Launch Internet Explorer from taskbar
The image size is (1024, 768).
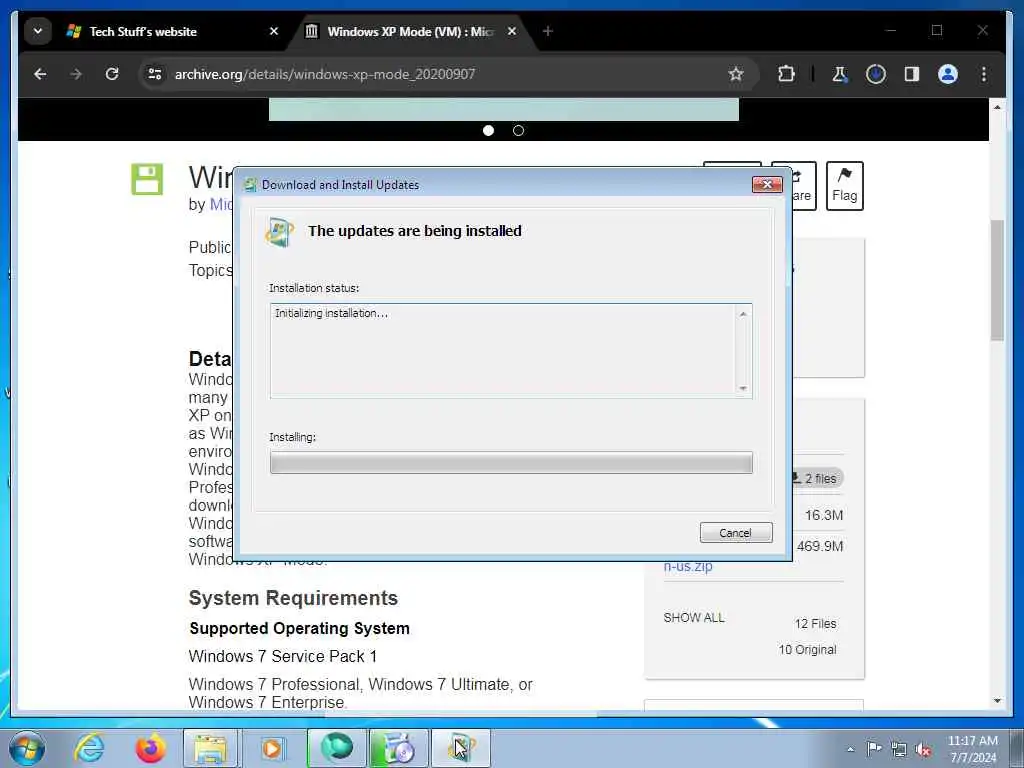(89, 748)
